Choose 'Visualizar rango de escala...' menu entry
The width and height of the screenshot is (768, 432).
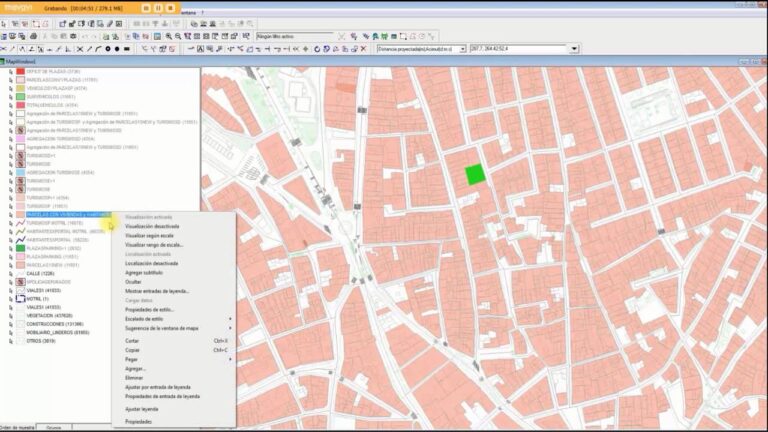(x=154, y=245)
